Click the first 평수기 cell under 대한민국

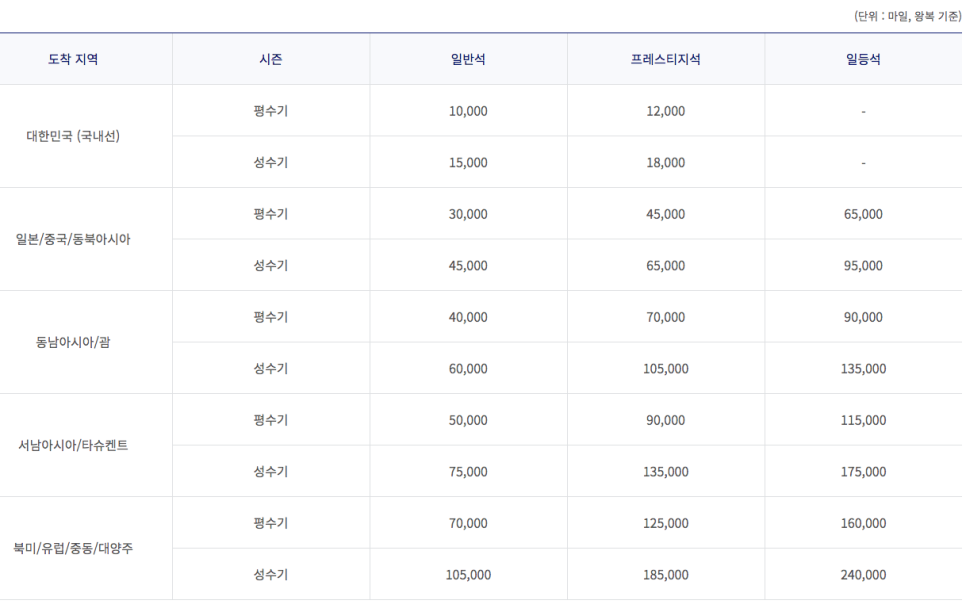point(271,110)
